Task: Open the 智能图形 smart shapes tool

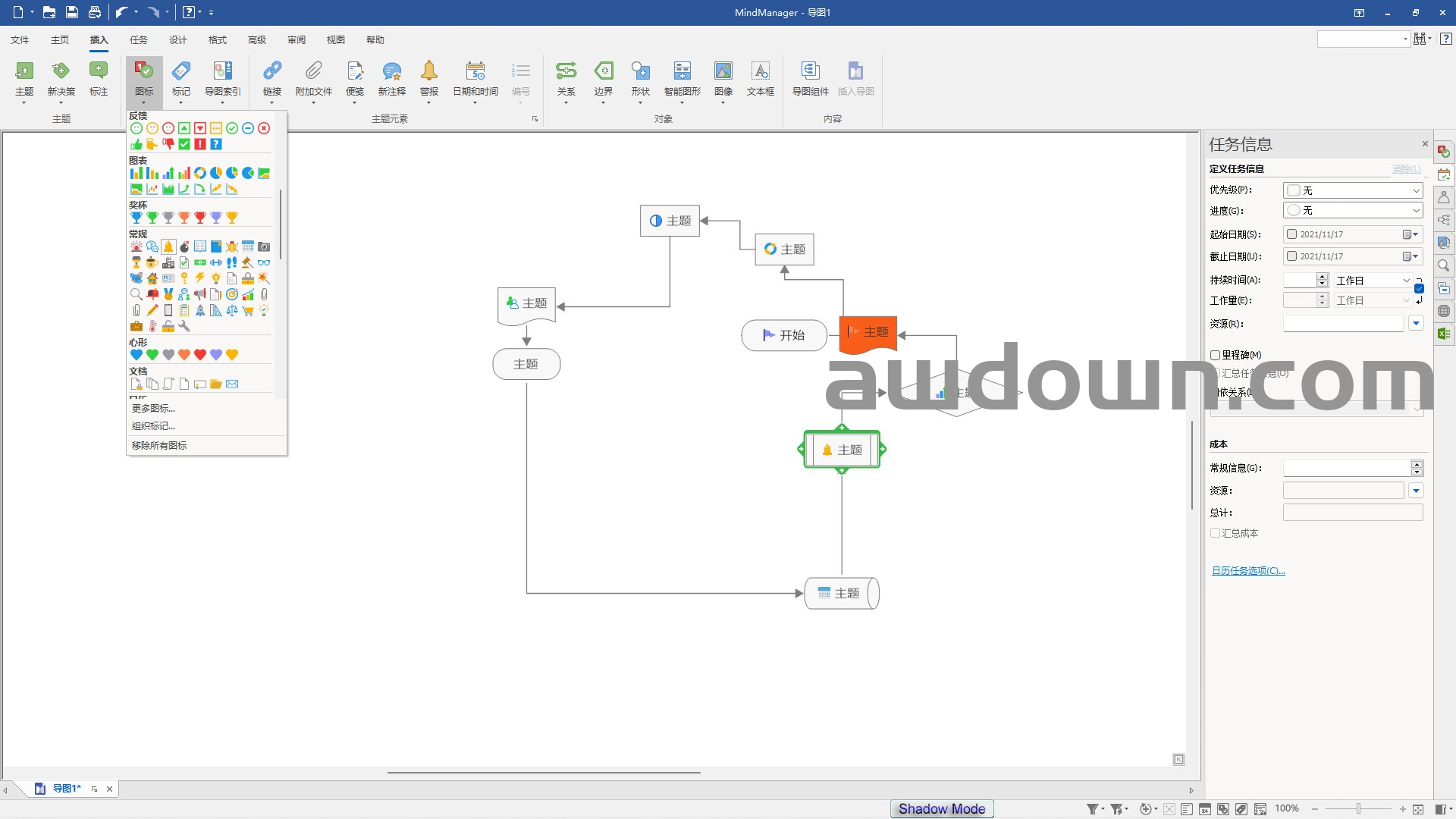Action: point(682,71)
